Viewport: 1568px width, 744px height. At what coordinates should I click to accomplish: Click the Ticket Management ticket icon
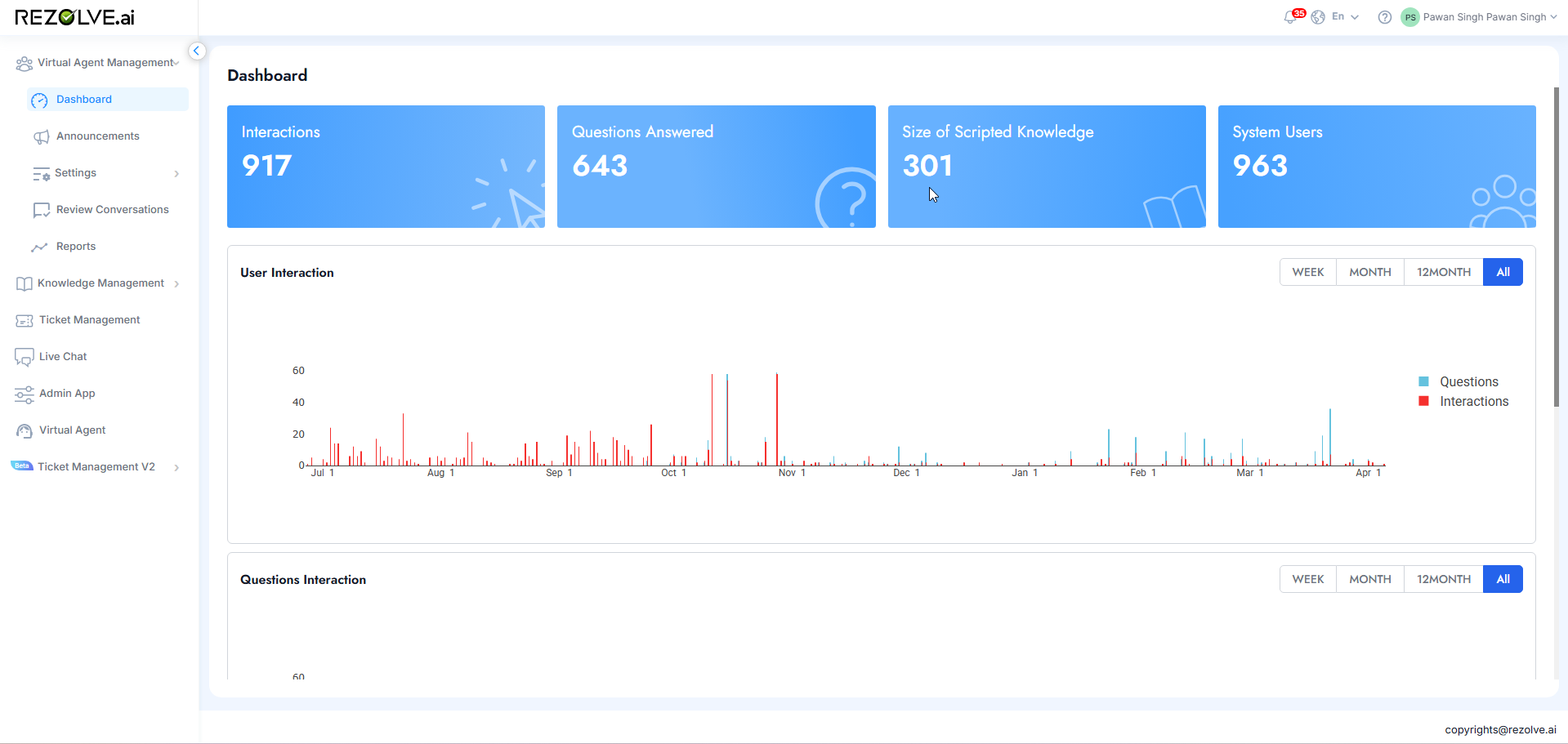click(24, 321)
